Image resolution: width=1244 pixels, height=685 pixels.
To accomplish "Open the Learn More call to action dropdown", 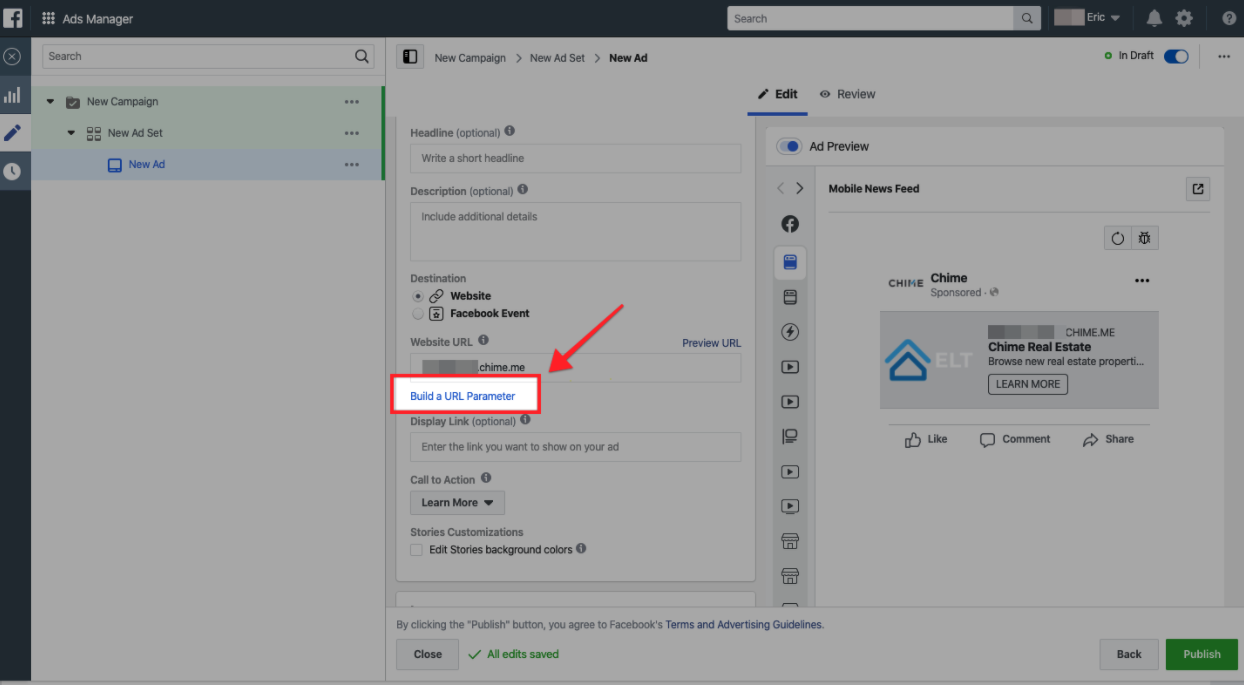I will point(457,502).
